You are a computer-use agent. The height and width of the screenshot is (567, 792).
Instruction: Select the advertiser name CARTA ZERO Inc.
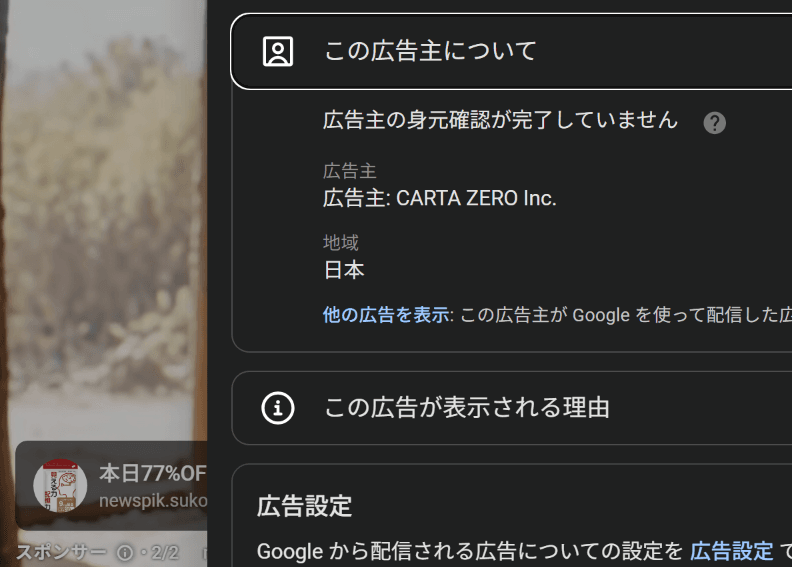(x=476, y=198)
